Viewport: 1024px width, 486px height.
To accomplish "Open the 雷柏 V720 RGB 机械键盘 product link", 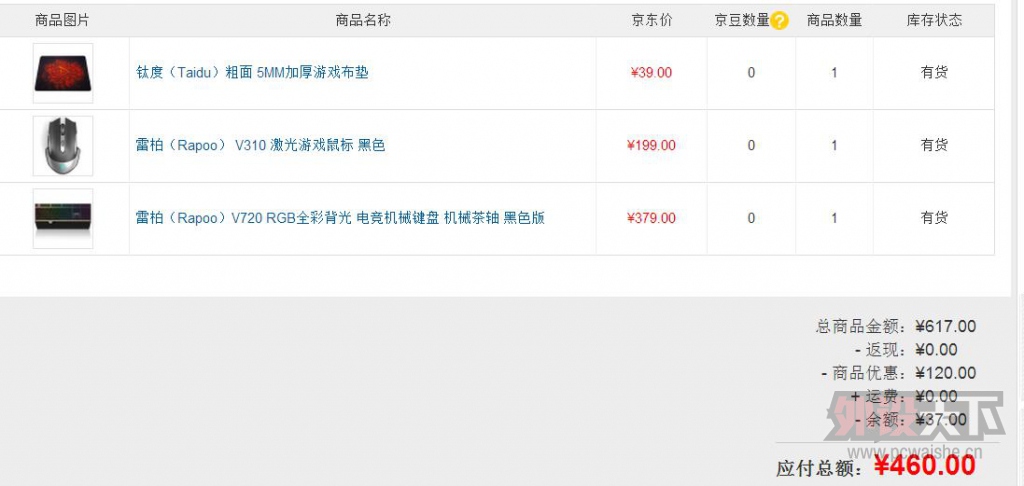I will [x=340, y=218].
